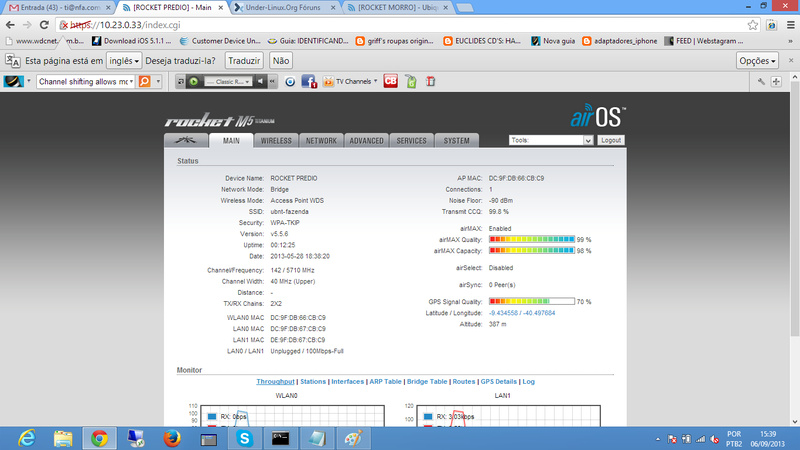The width and height of the screenshot is (800, 450).
Task: Click the browser back arrow
Action: [x=10, y=25]
